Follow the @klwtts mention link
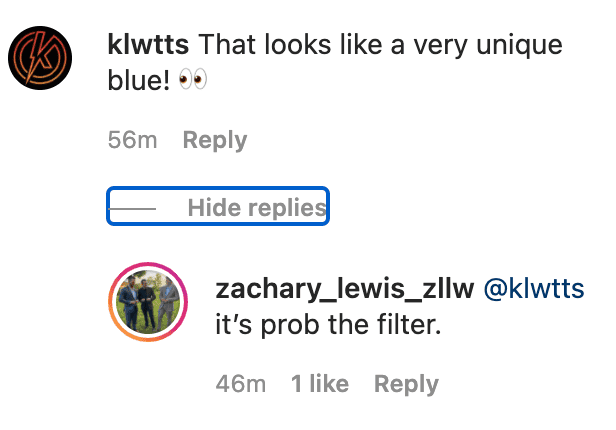The height and width of the screenshot is (430, 616). pos(534,289)
